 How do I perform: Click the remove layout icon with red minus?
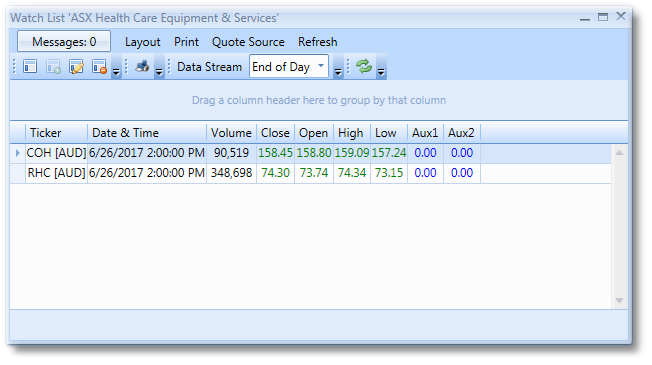tap(100, 67)
